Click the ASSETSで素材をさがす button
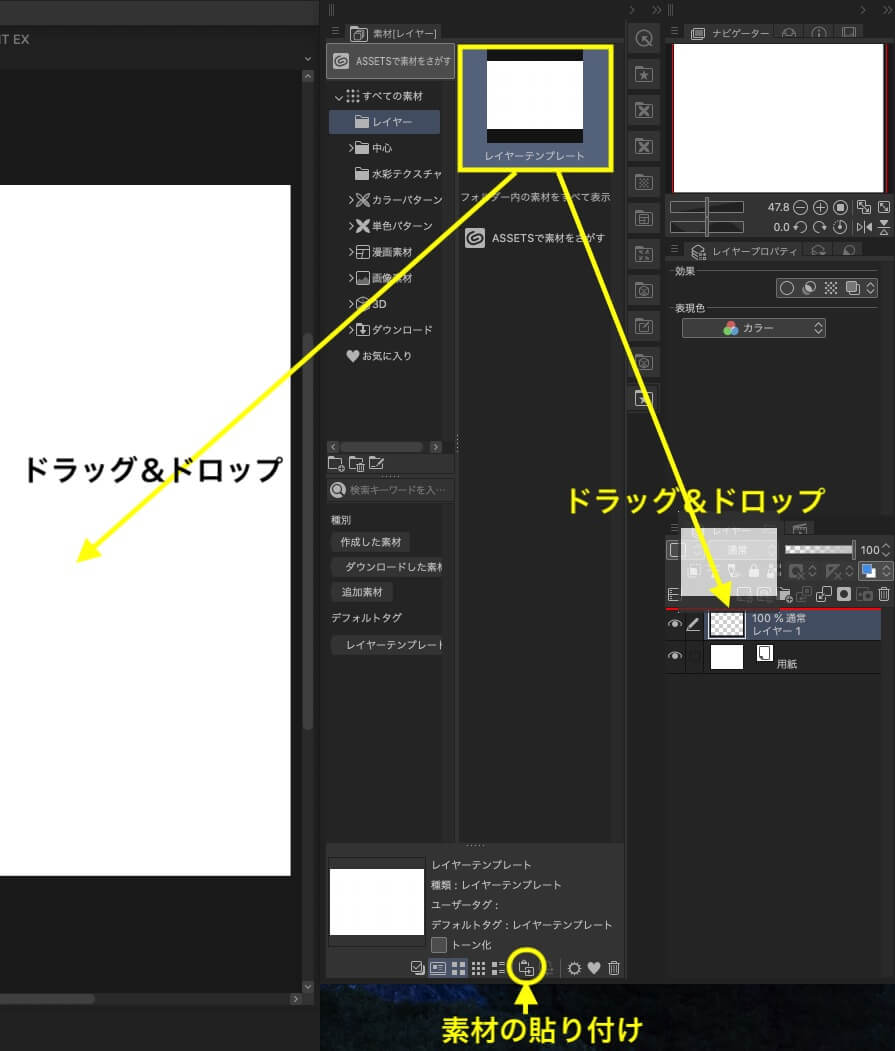The height and width of the screenshot is (1051, 895). (x=390, y=61)
